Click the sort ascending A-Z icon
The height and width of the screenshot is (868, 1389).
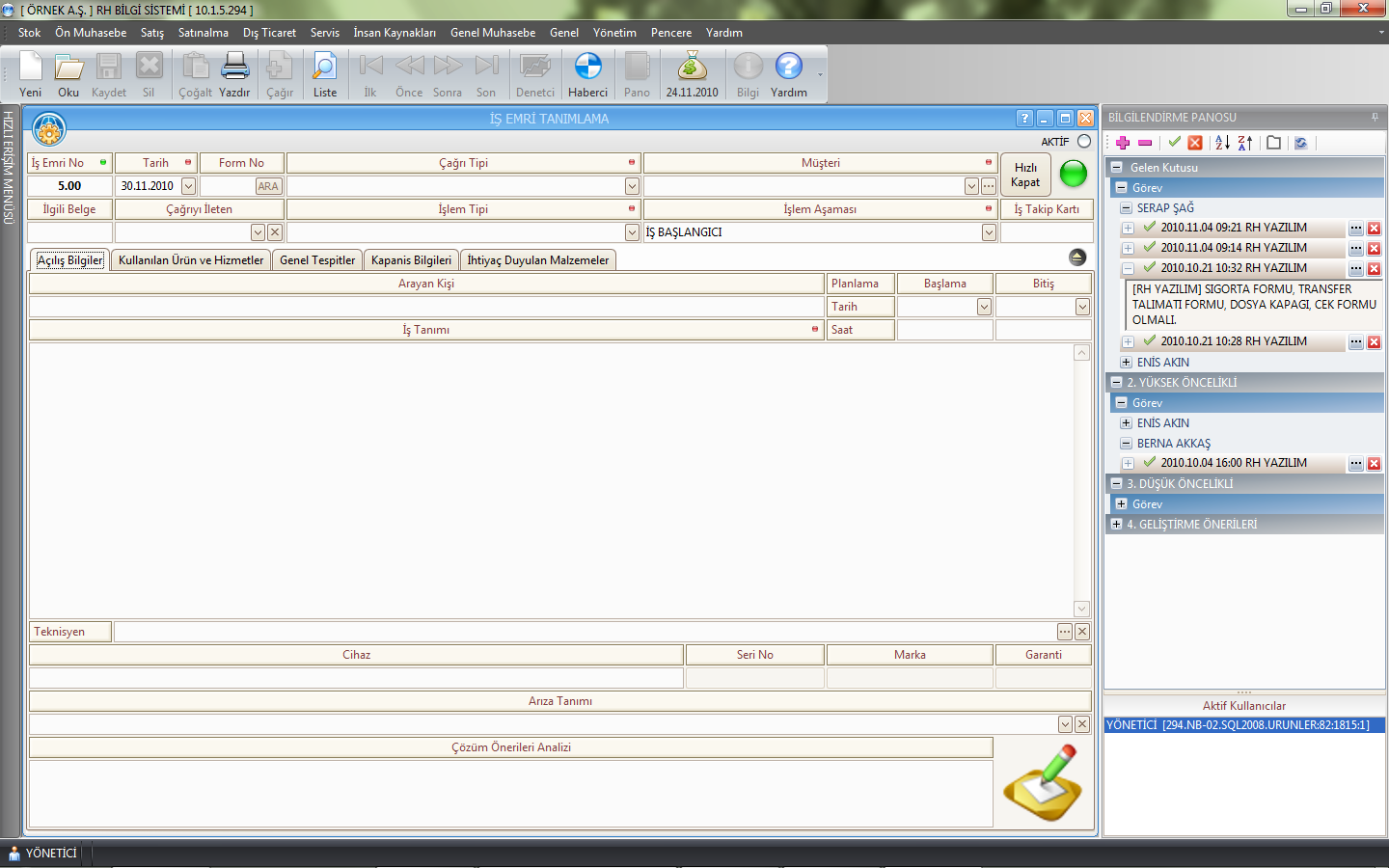[x=1222, y=143]
